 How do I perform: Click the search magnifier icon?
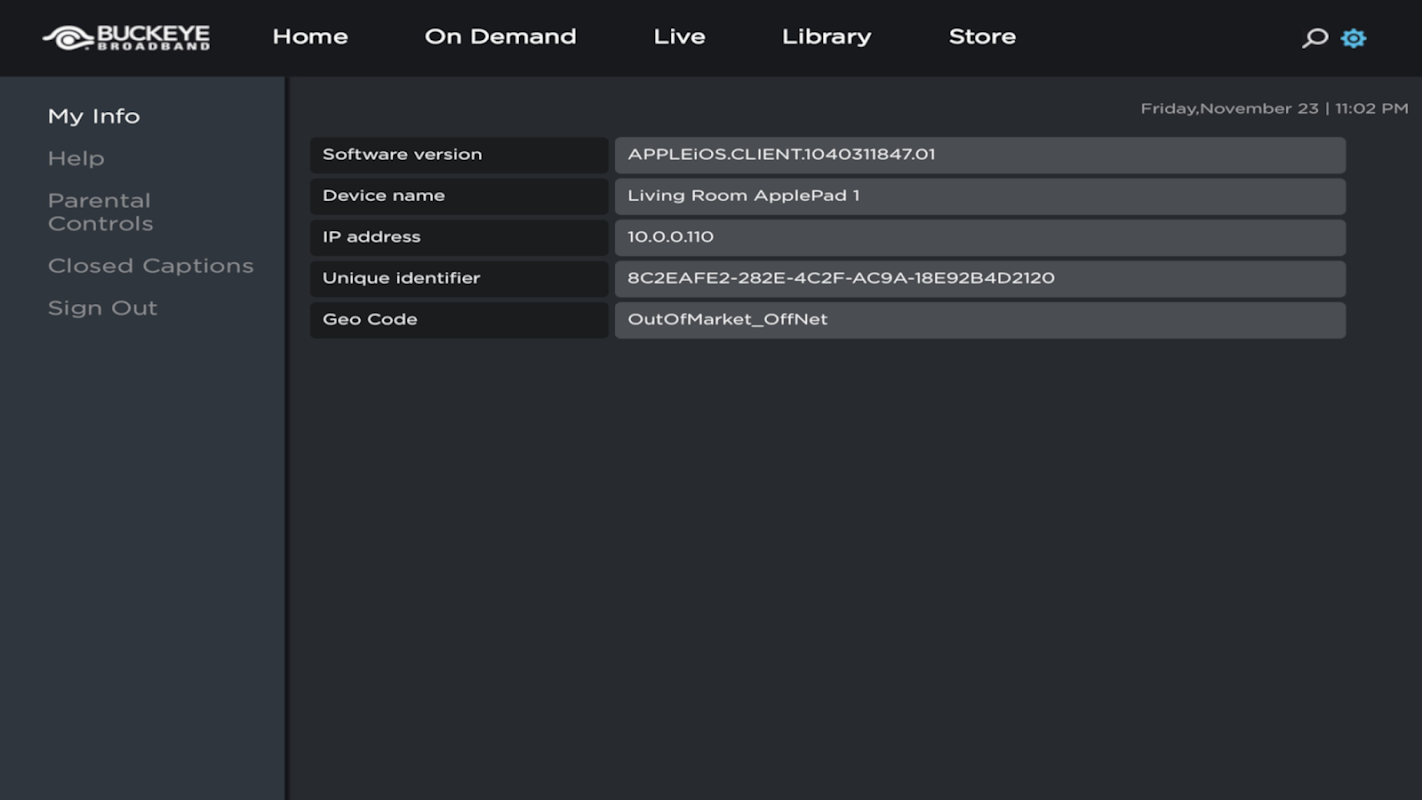pyautogui.click(x=1314, y=38)
